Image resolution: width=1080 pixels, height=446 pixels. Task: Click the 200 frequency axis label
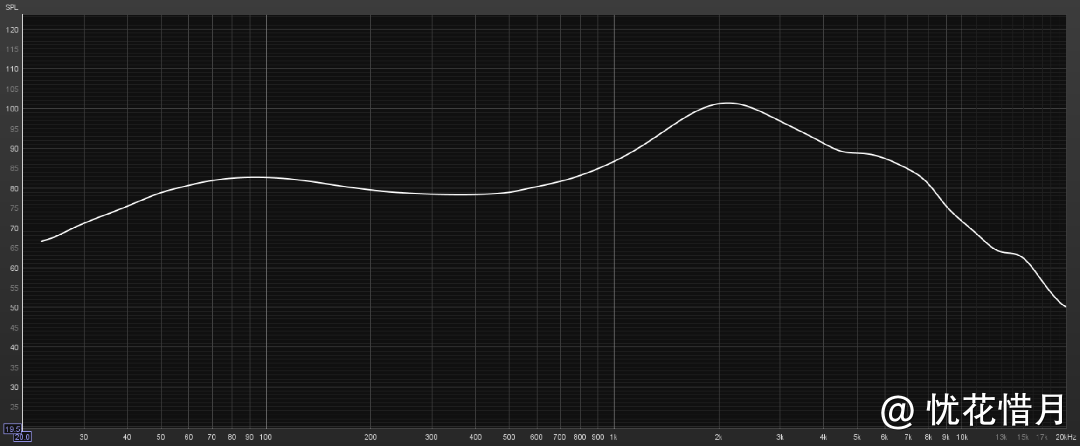371,437
